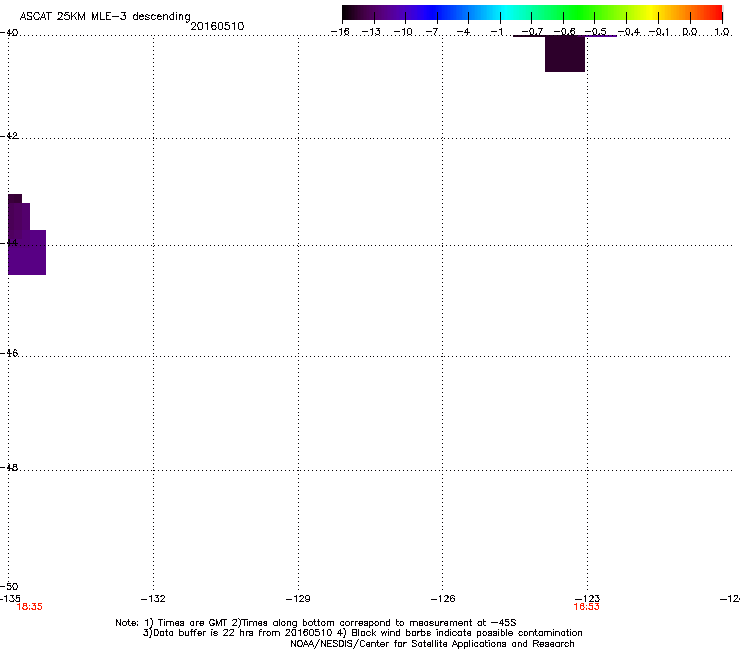Click the -126 longitude axis label

[443, 599]
